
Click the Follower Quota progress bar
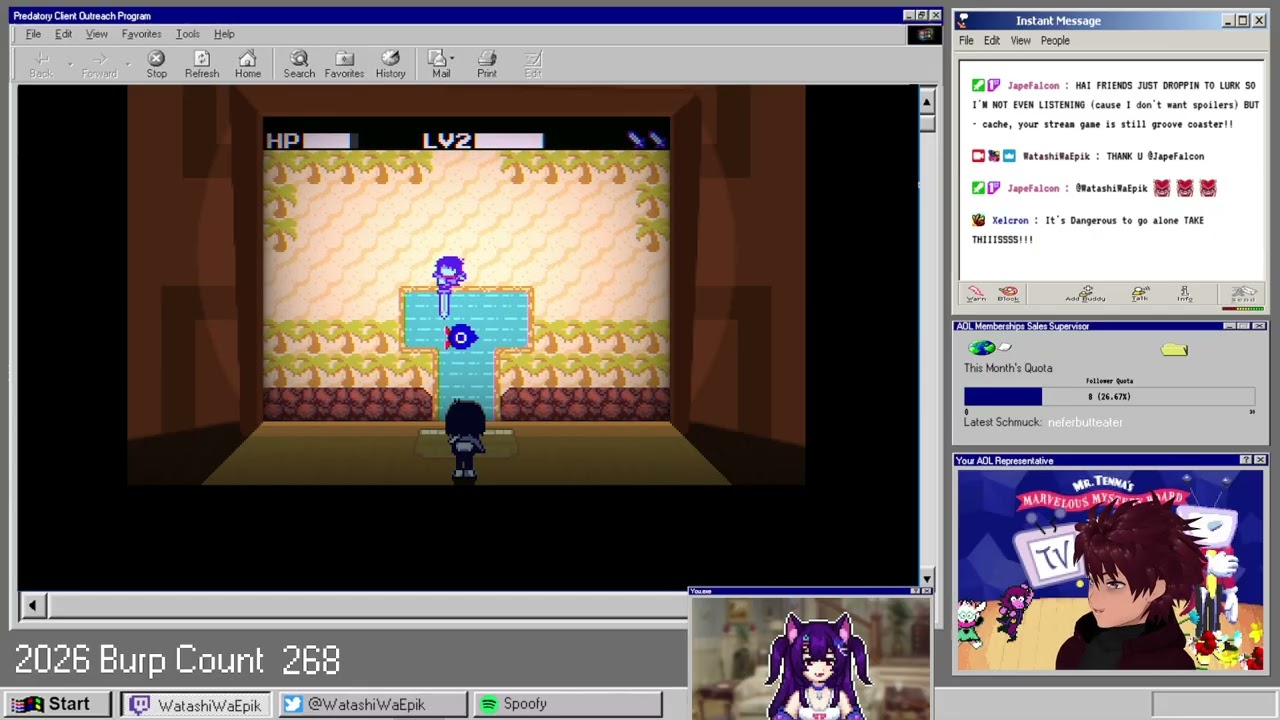pyautogui.click(x=1109, y=397)
